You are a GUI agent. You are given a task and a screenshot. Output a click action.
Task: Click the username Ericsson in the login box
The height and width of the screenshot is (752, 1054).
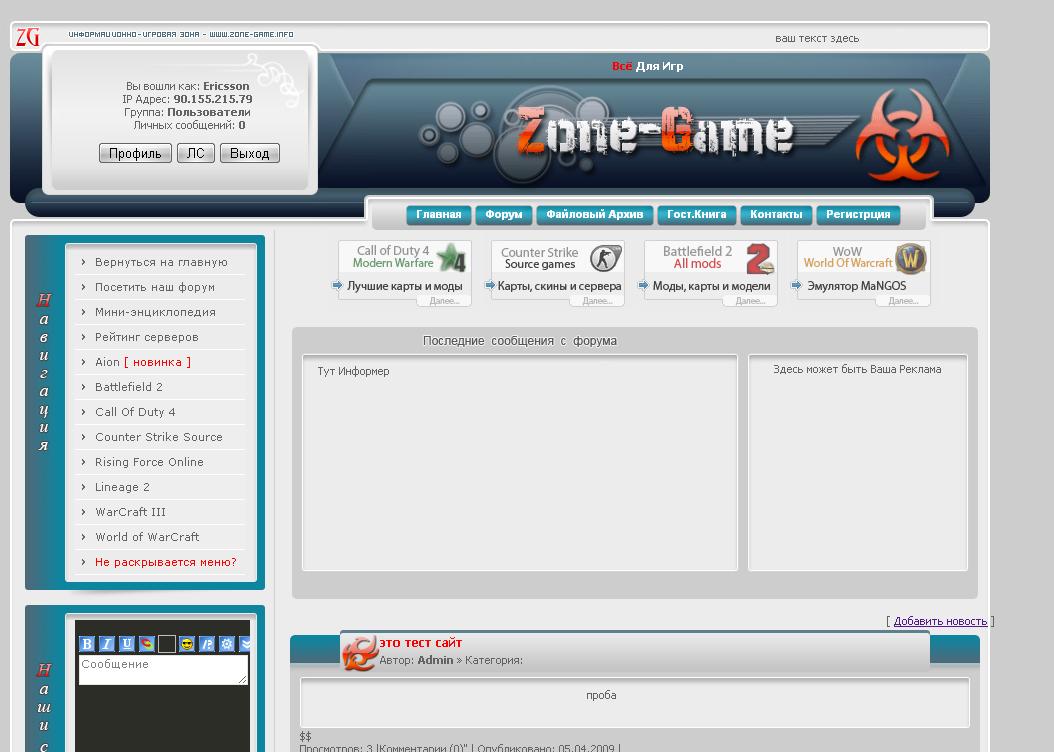click(x=227, y=86)
